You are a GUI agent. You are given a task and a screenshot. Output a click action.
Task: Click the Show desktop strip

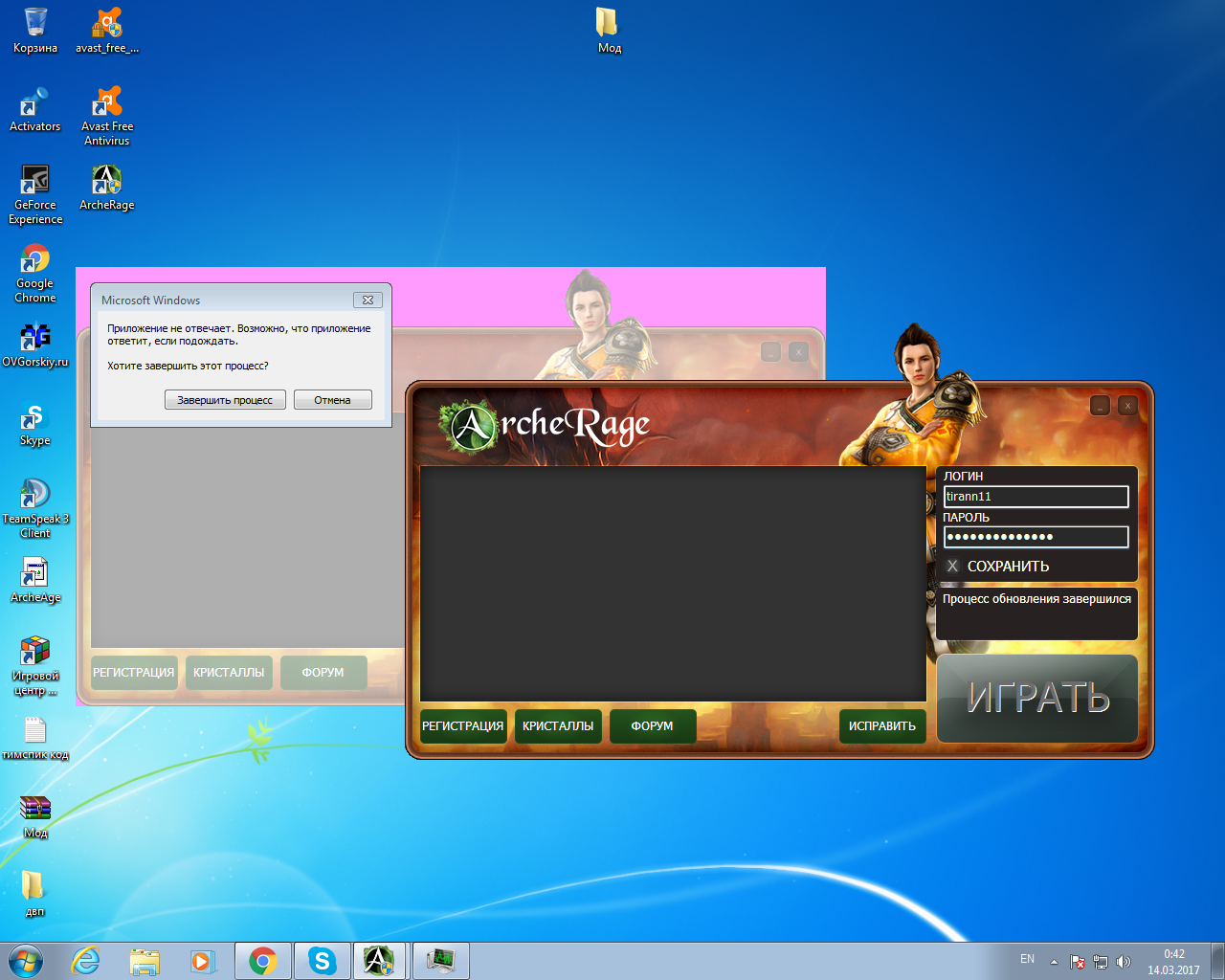pyautogui.click(x=1218, y=961)
